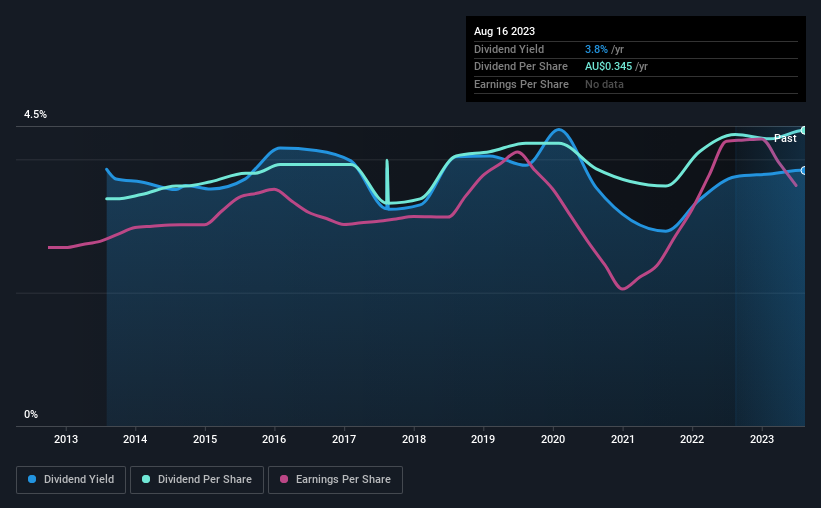Click the 4.5% y-axis label
The width and height of the screenshot is (821, 508).
36,114
